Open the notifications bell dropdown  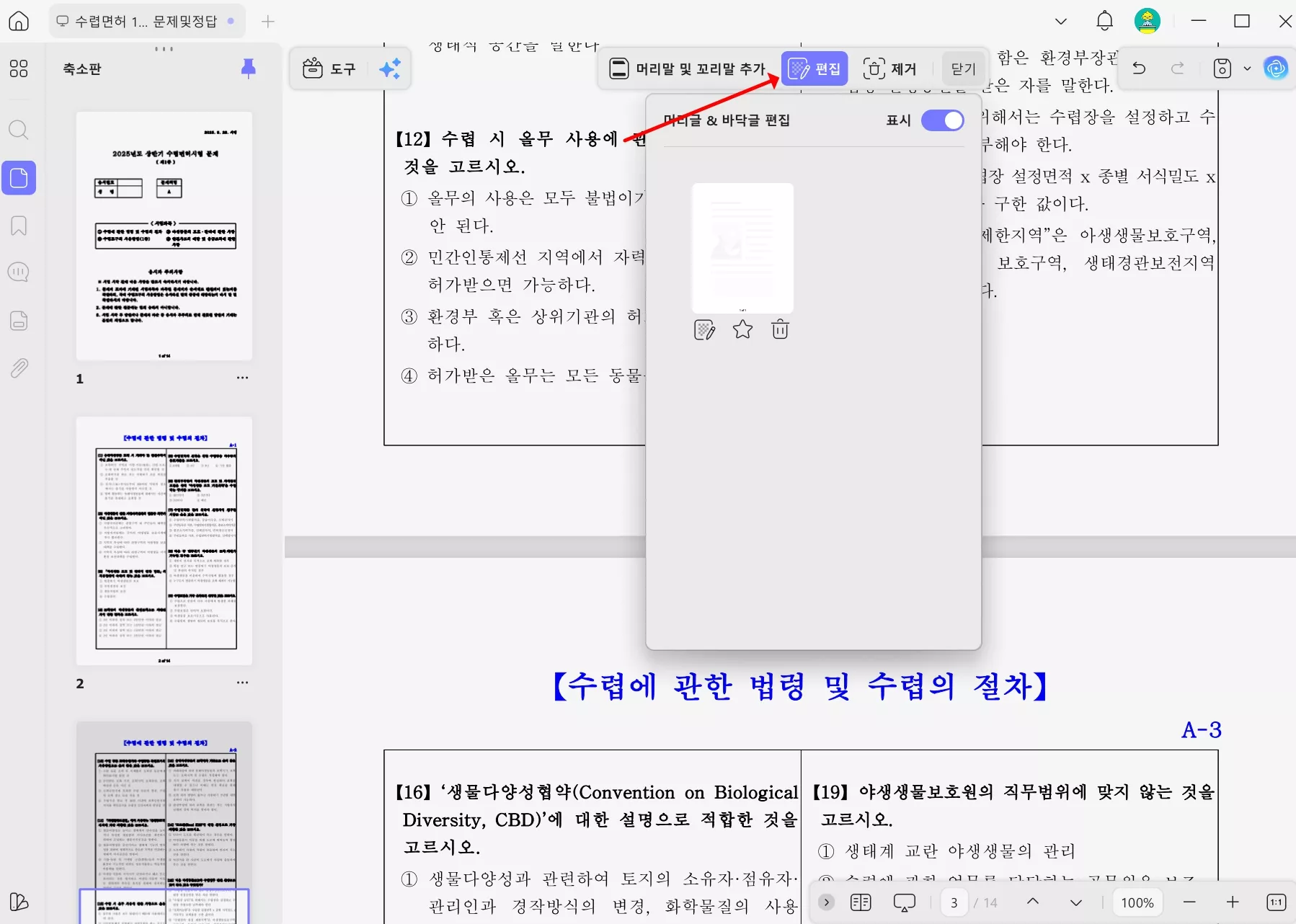coord(1104,21)
